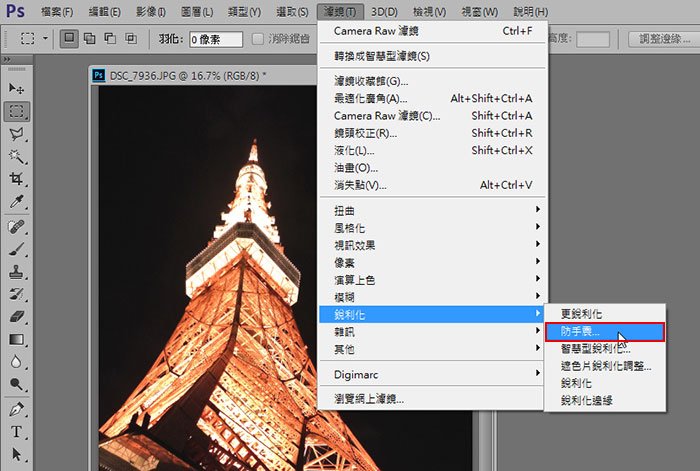Click the 高度 height input field

[592, 39]
